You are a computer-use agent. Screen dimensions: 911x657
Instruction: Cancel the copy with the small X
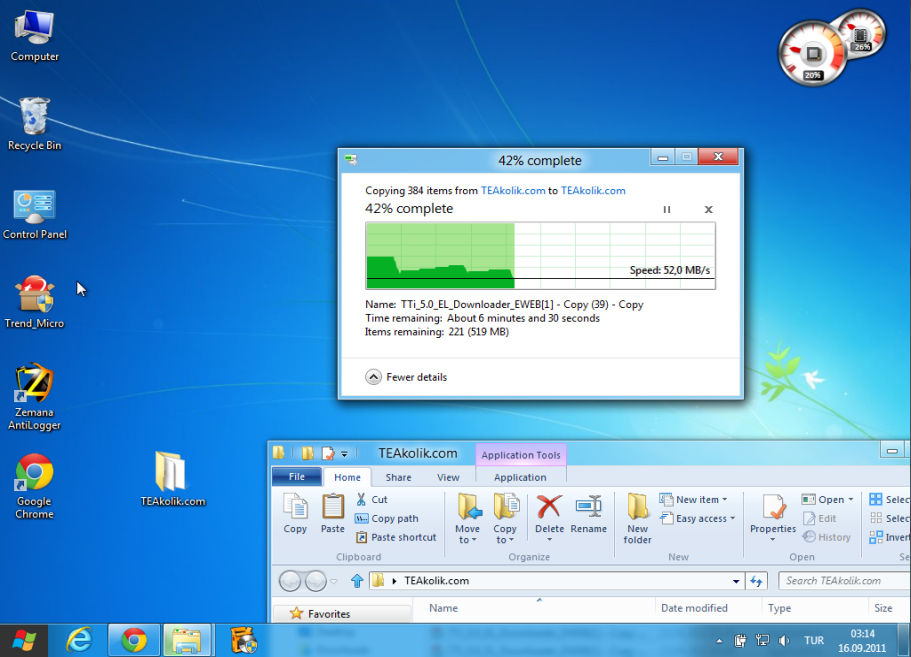[708, 210]
